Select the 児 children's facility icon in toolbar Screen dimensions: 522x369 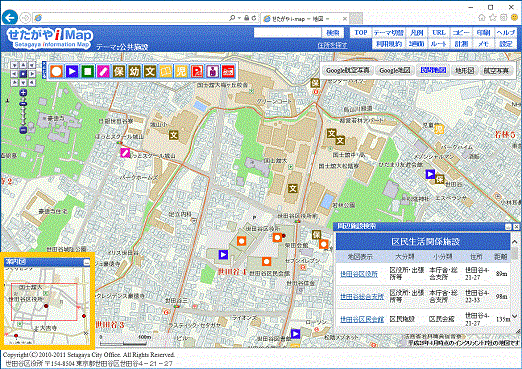pyautogui.click(x=181, y=71)
